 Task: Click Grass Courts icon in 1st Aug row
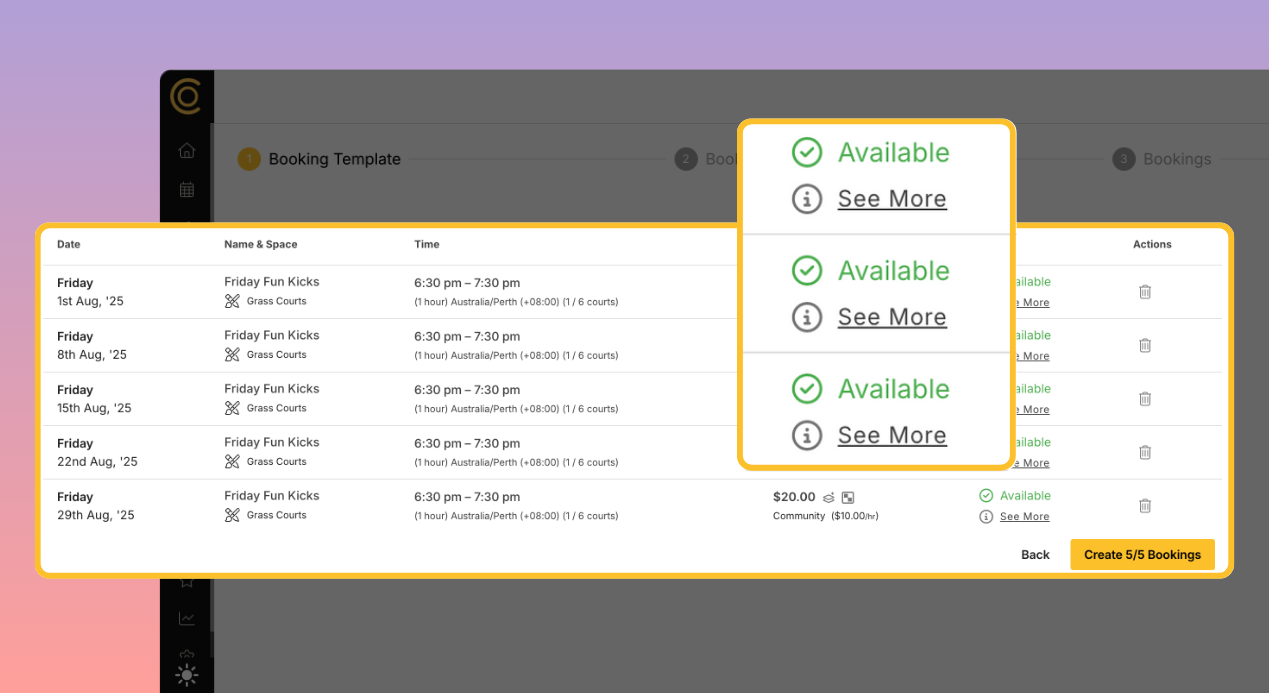[232, 301]
